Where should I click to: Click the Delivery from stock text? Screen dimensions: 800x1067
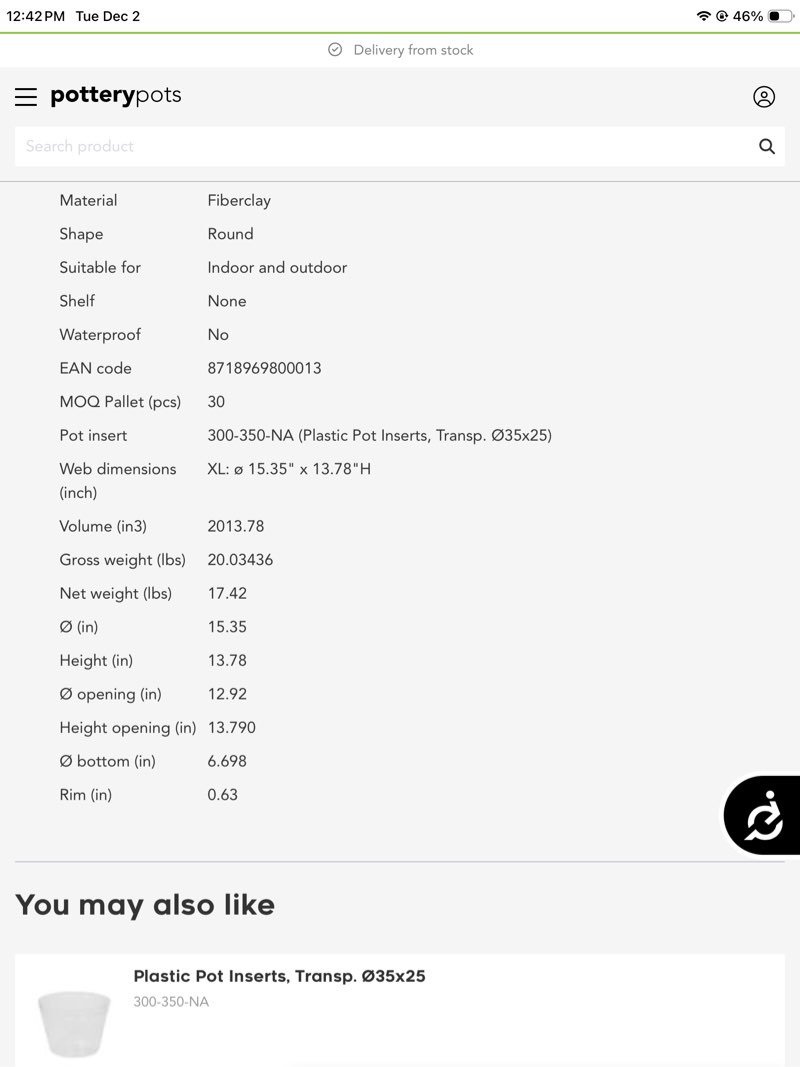click(x=413, y=50)
